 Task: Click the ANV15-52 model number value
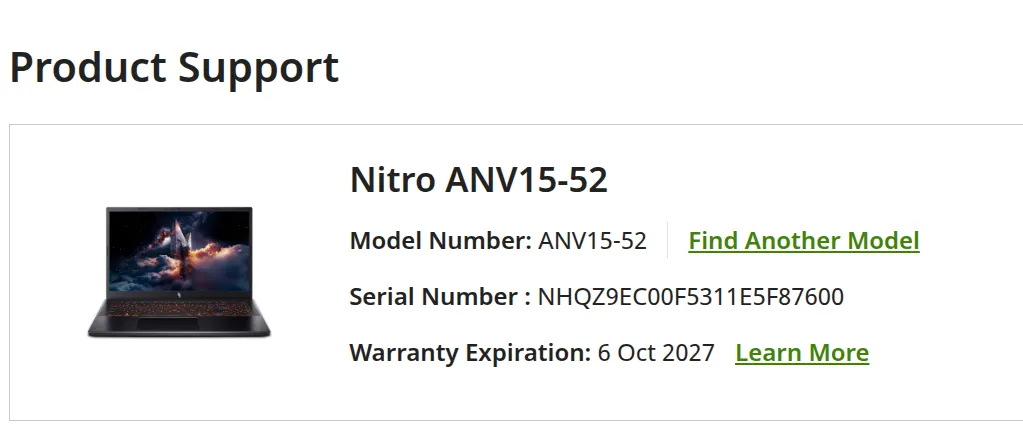tap(592, 241)
